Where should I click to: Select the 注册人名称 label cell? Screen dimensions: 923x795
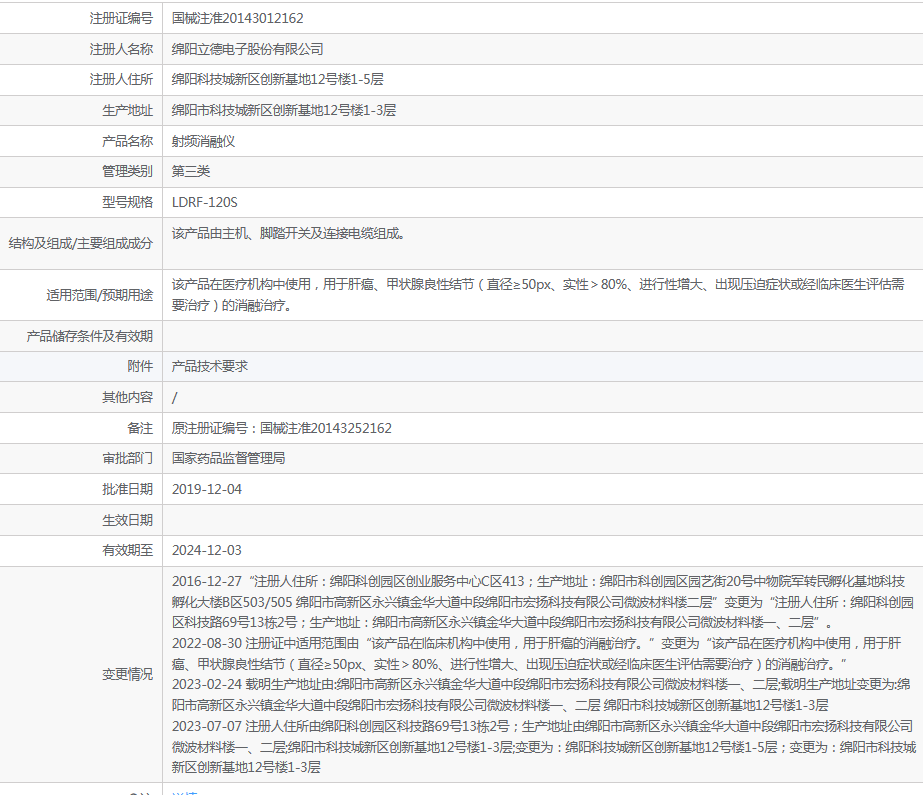[x=121, y=49]
